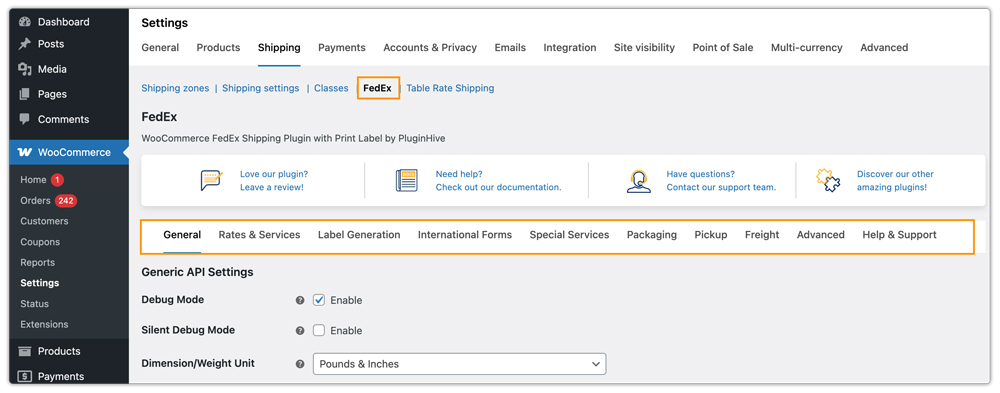This screenshot has height=393, width=1000.
Task: Enable the Silent Debug Mode checkbox
Action: click(x=320, y=330)
